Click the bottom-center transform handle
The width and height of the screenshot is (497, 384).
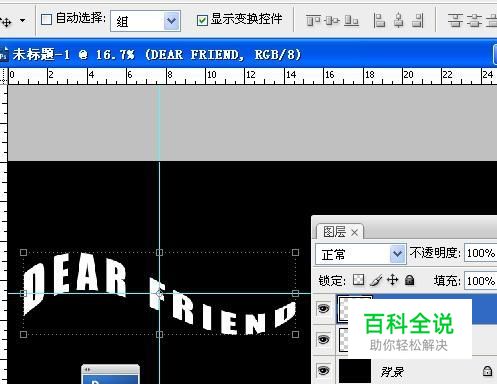159,334
